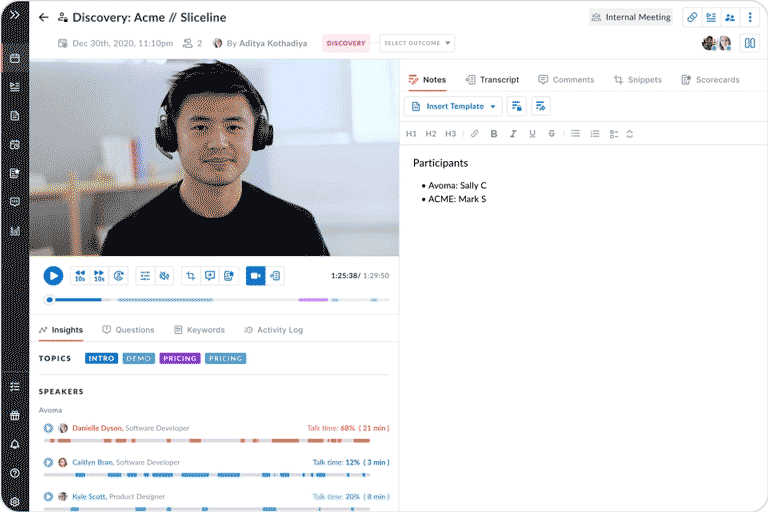
Task: Click into the notes text area
Action: coord(580,300)
